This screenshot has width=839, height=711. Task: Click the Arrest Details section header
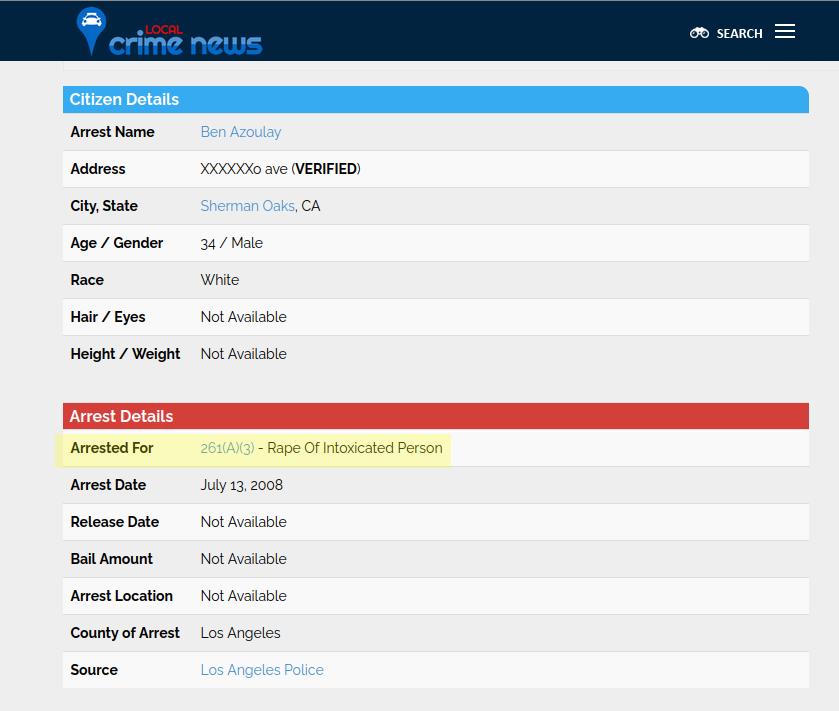121,416
